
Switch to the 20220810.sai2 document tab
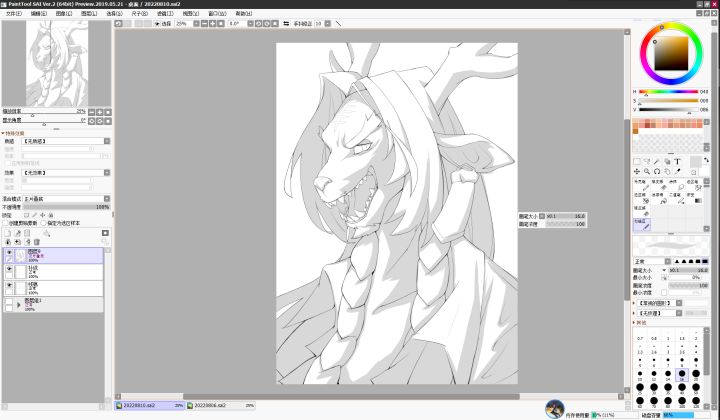150,406
